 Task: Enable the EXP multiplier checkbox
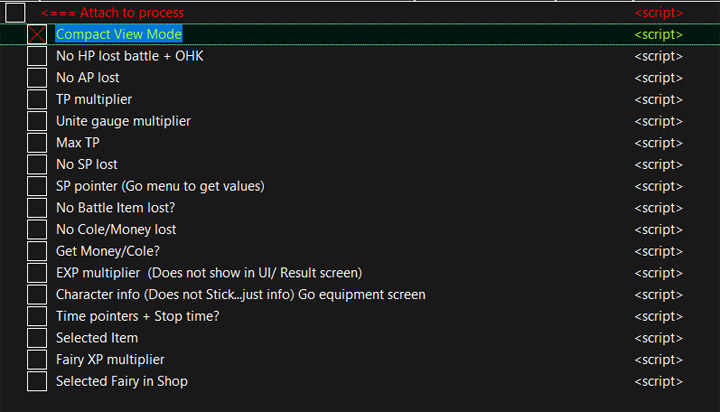point(37,273)
